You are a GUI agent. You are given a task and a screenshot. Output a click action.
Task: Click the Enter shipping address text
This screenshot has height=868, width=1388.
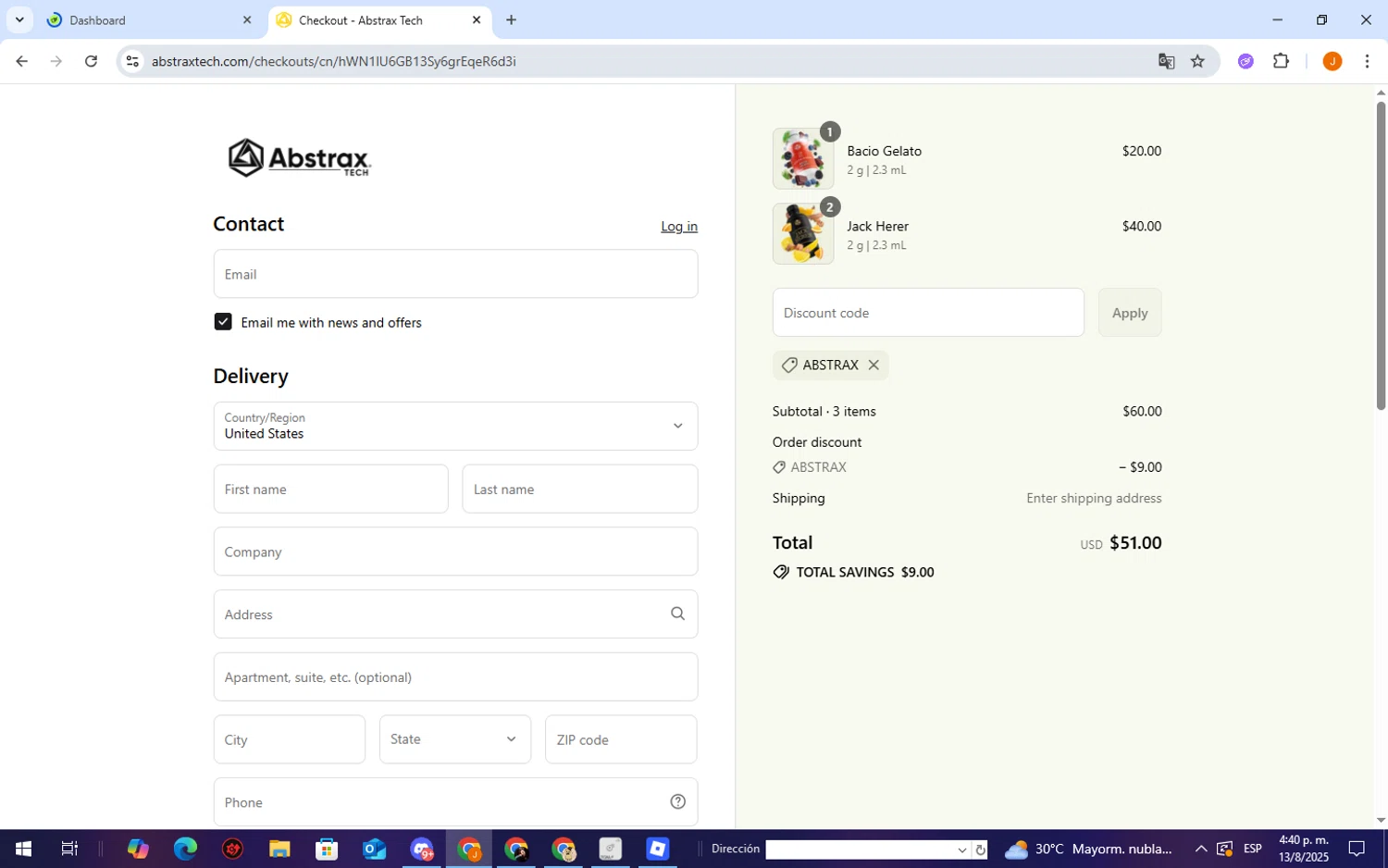click(1094, 498)
